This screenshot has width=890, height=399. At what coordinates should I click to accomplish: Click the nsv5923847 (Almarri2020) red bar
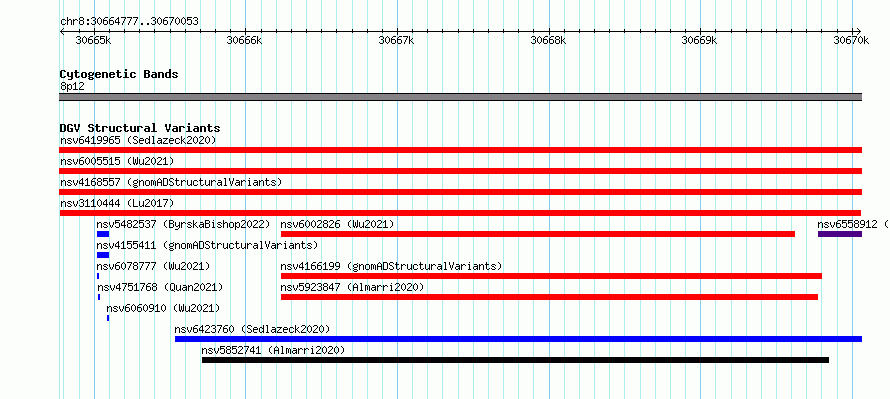click(x=549, y=297)
